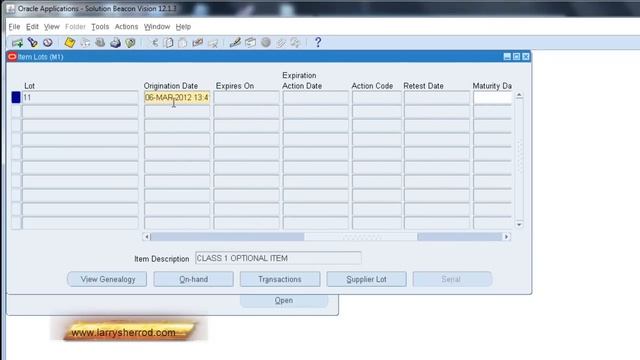The height and width of the screenshot is (360, 640).
Task: Click the Zoom toolbar icon
Action: (251, 42)
